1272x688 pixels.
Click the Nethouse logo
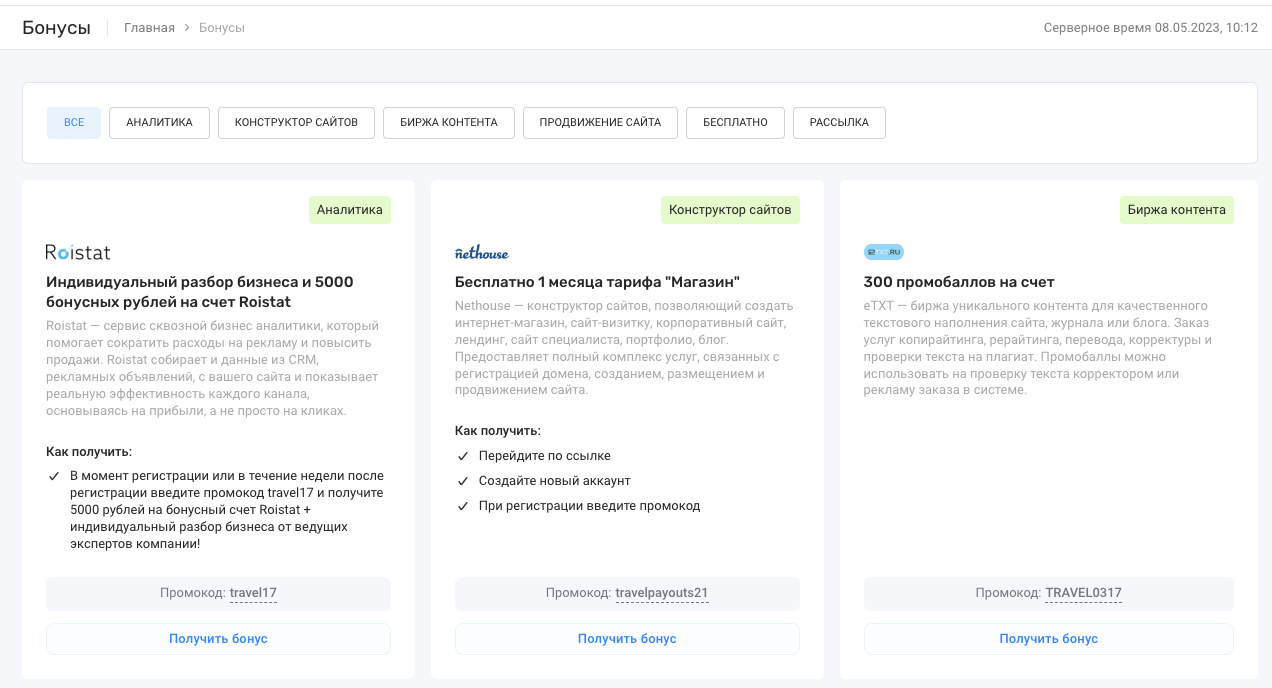[482, 252]
